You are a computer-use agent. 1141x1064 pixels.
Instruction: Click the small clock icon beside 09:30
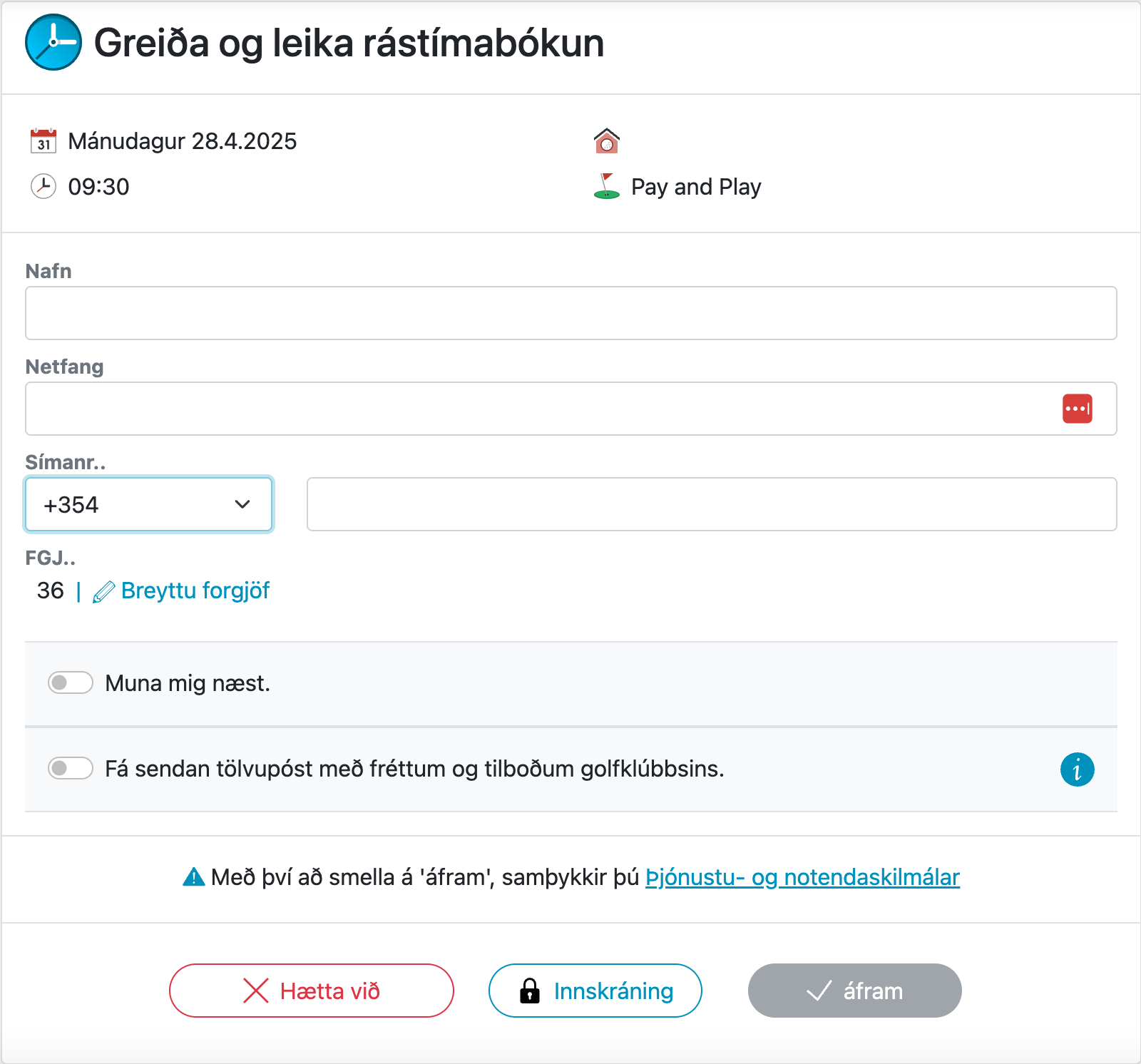(44, 187)
